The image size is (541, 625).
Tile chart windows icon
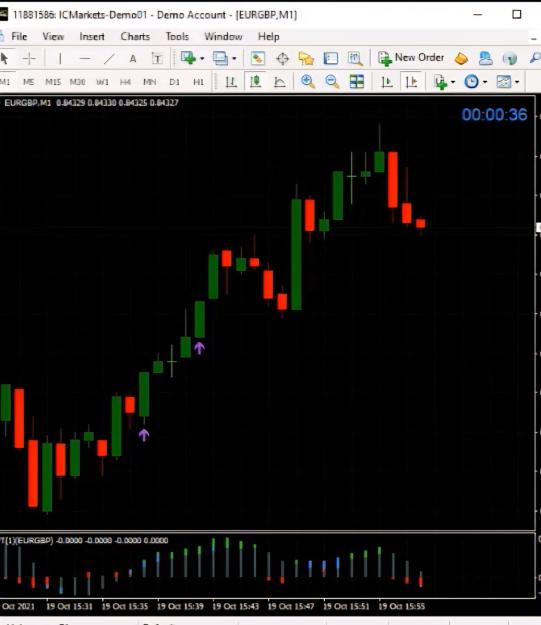tap(356, 82)
